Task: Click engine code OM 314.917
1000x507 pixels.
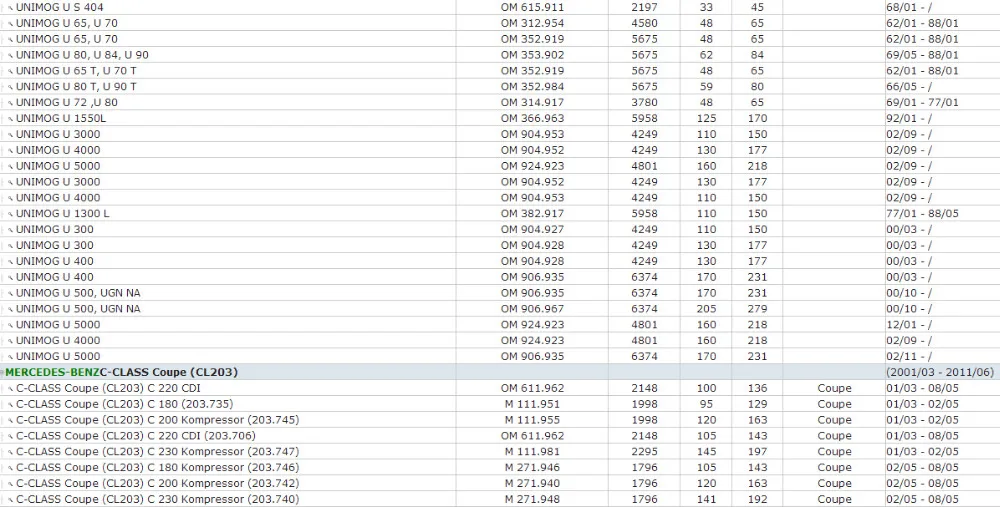Action: coord(533,103)
